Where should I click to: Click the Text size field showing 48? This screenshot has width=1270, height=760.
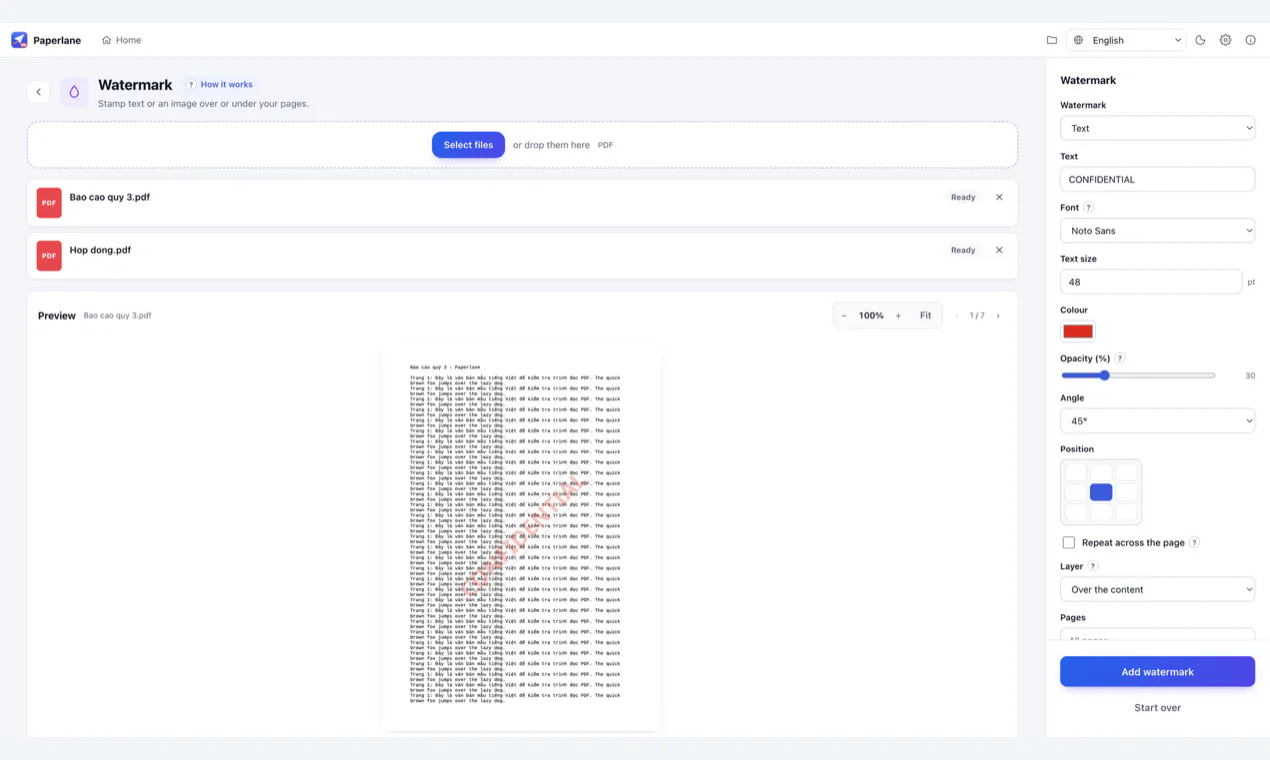click(1150, 282)
